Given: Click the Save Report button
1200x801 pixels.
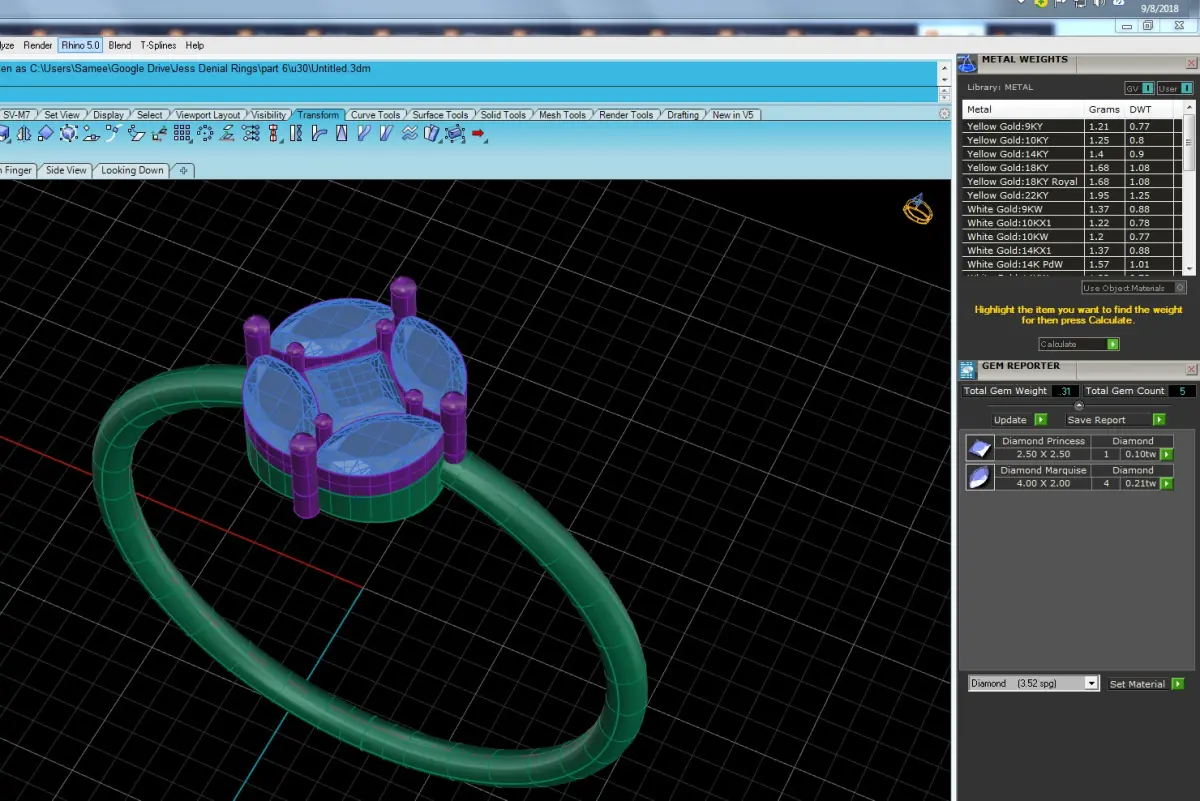Looking at the screenshot, I should point(1115,420).
